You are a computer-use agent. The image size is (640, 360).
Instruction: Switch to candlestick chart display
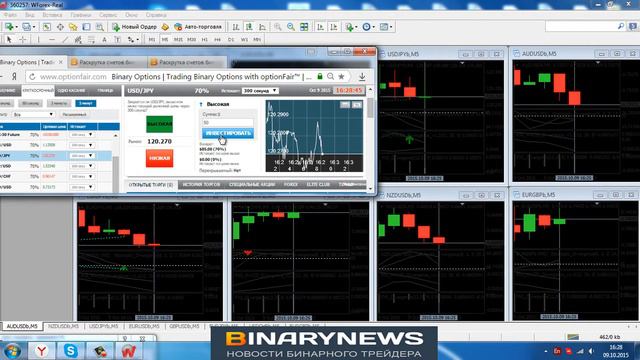pyautogui.click(x=249, y=27)
